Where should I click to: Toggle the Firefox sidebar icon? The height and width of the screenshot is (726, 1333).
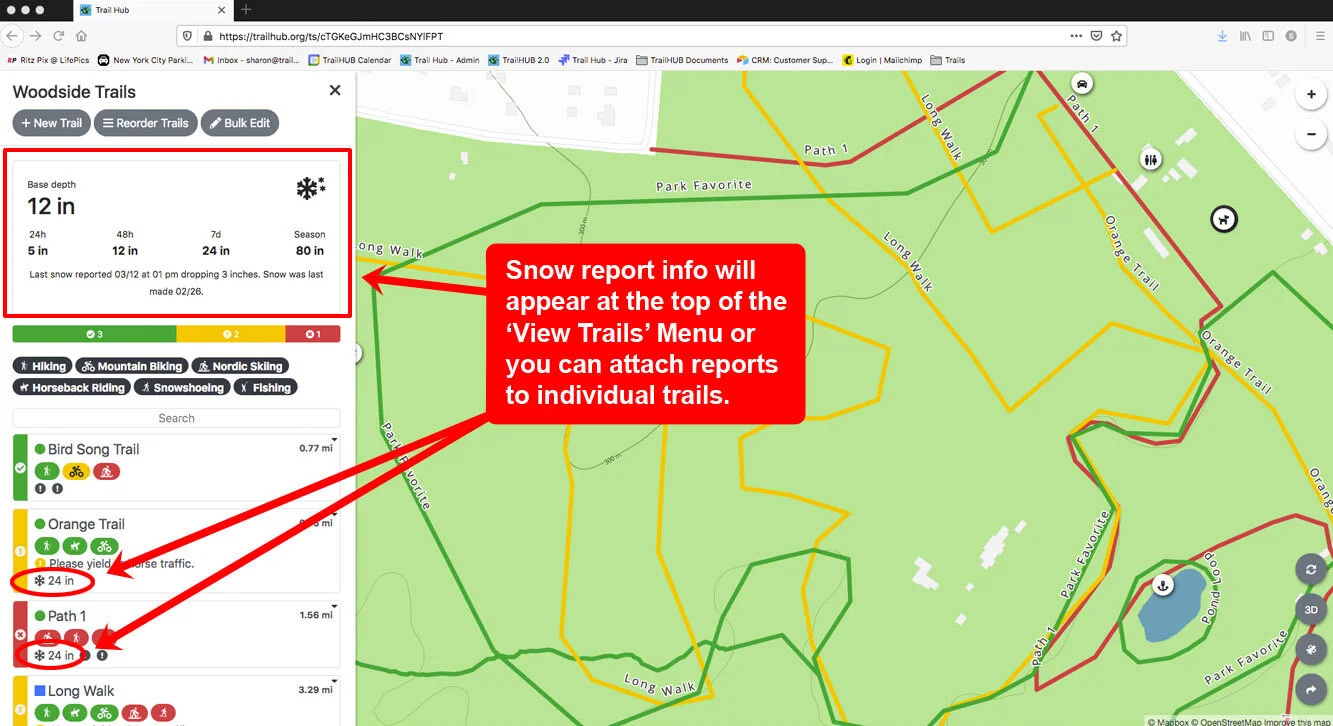click(x=1268, y=36)
